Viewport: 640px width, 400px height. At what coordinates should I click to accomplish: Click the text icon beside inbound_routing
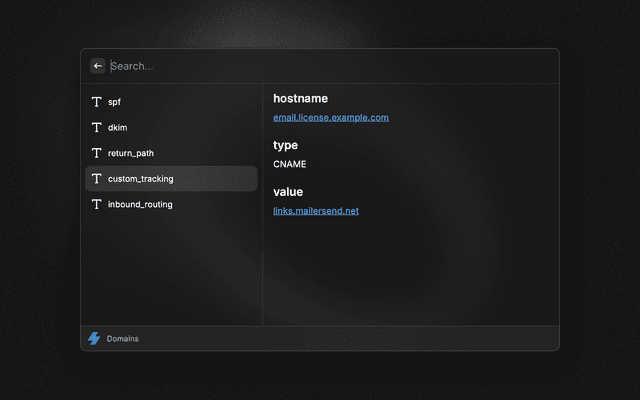coord(97,204)
